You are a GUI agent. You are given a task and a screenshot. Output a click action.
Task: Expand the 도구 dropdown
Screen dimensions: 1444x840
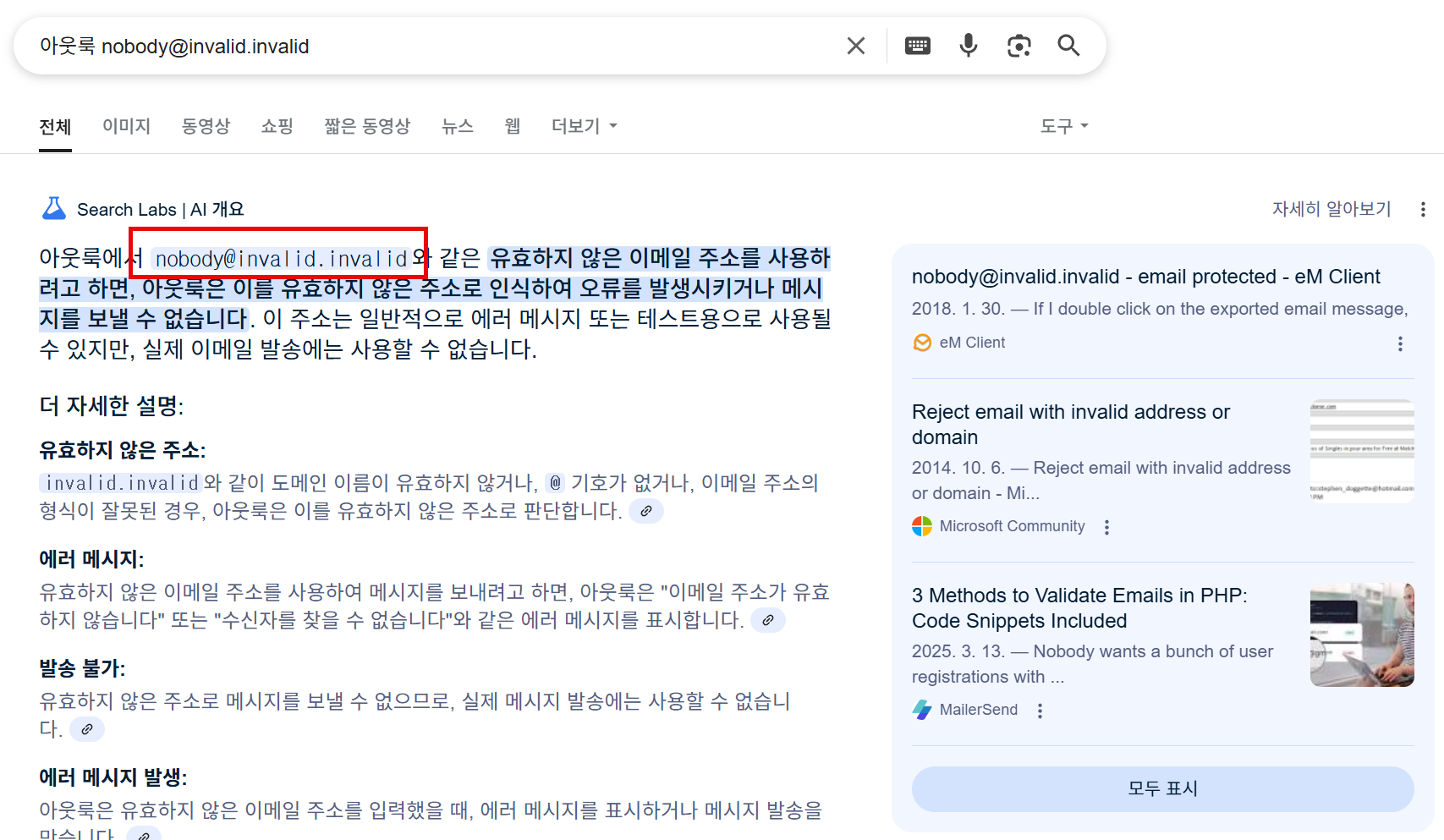click(x=1064, y=126)
